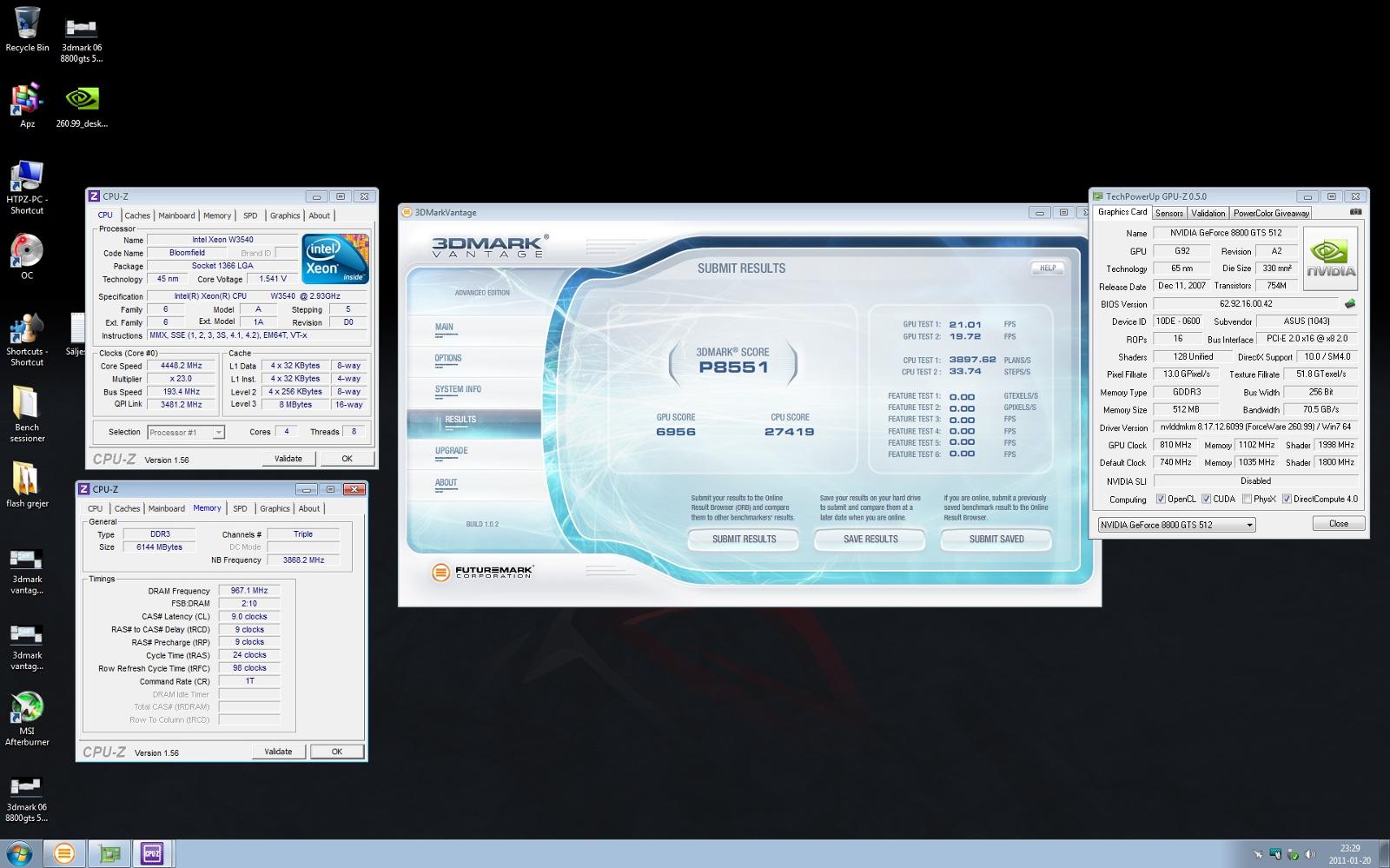Select SYSTEM INFO in 3DMark Vantage
The height and width of the screenshot is (868, 1390).
(458, 389)
